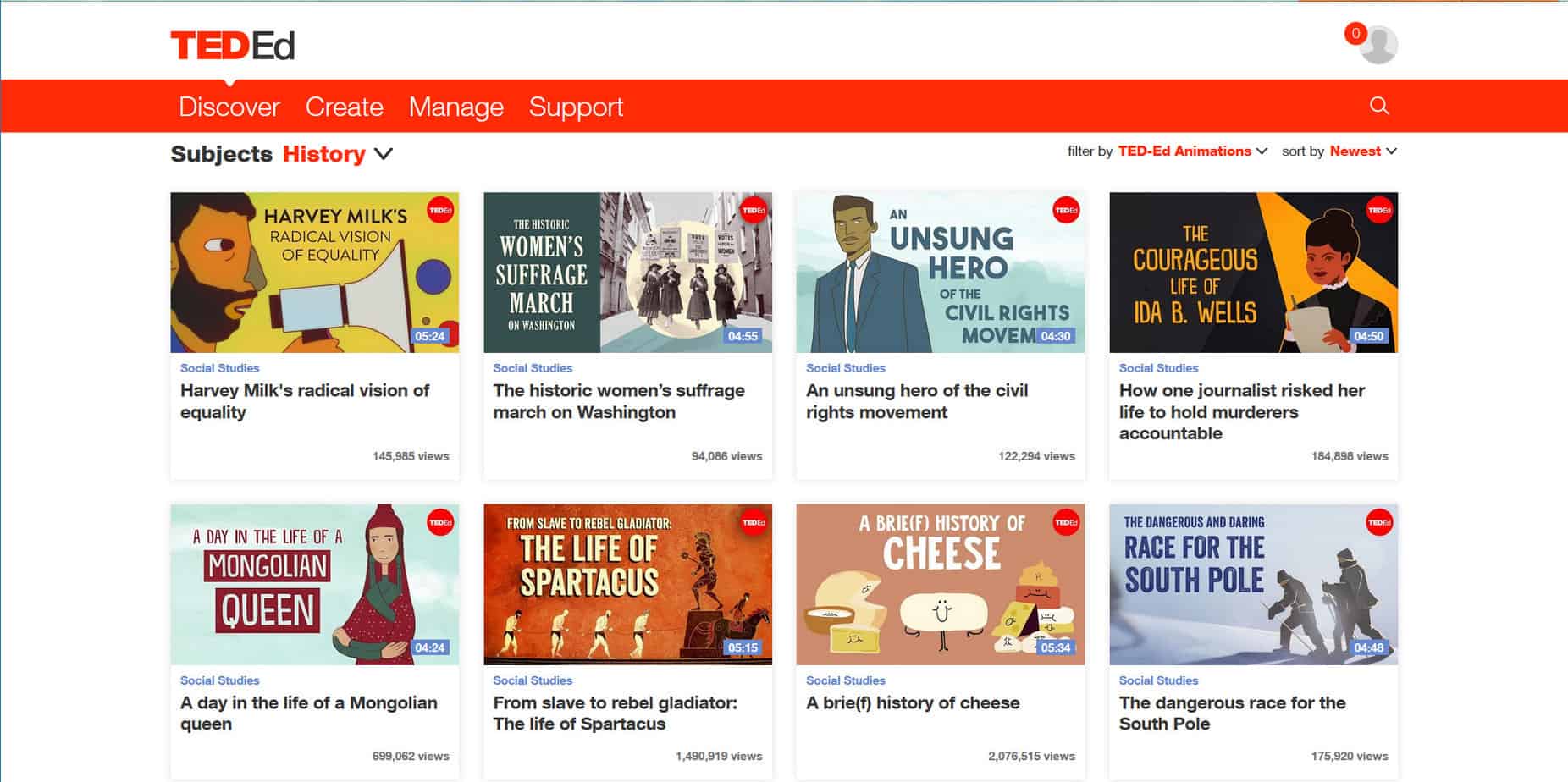Viewport: 1568px width, 782px height.
Task: Click TED-Ed badge on South Pole thumbnail
Action: tap(1379, 522)
